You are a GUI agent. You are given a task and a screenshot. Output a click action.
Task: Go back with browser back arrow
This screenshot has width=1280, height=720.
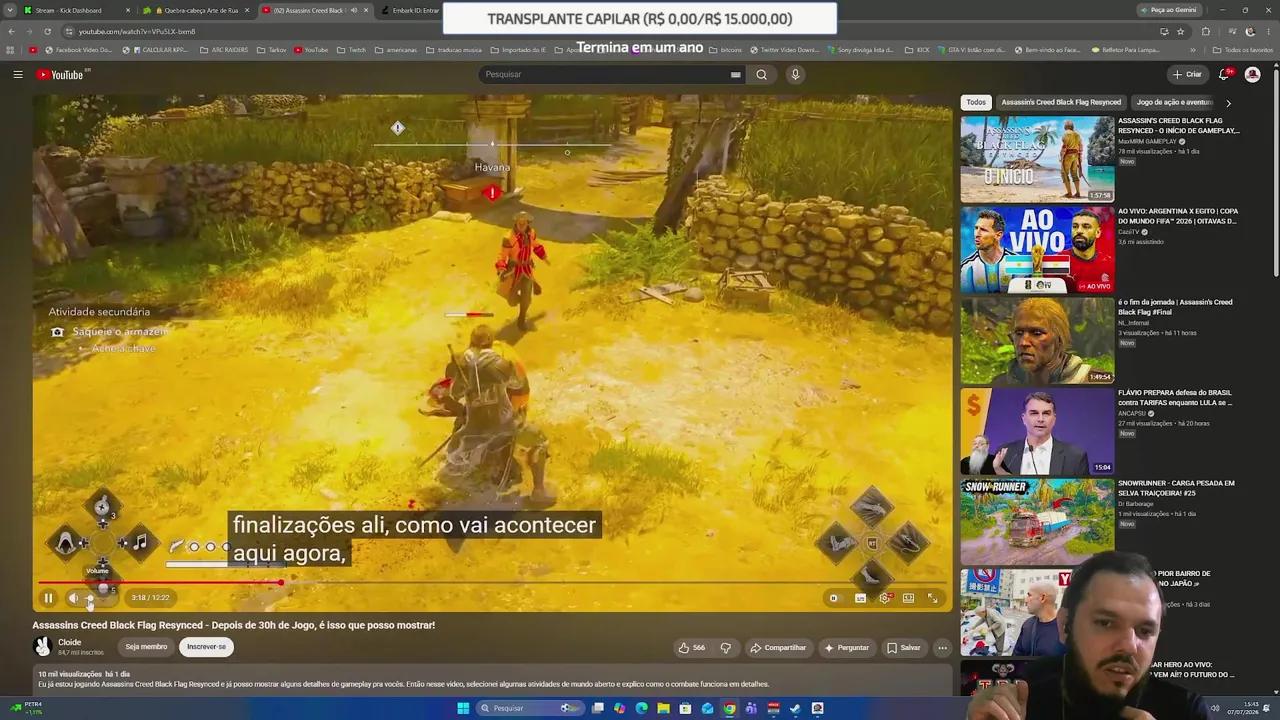pos(12,31)
